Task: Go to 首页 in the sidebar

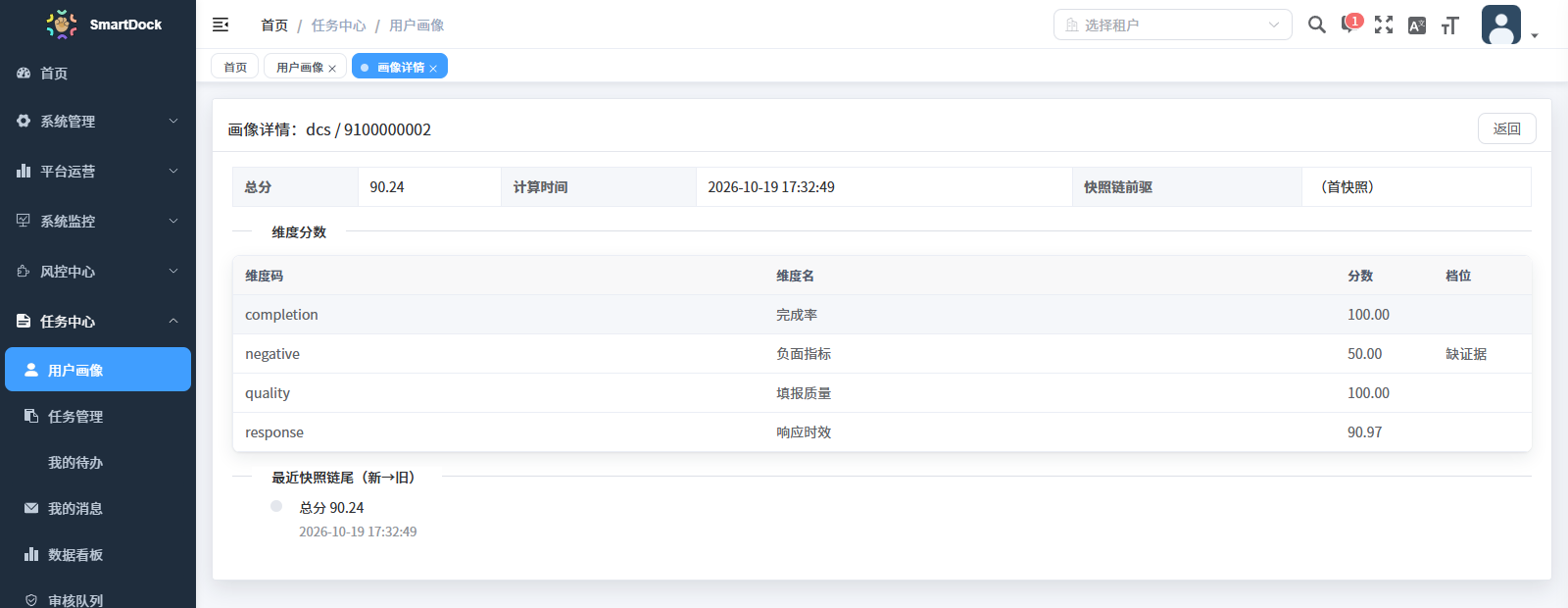Action: (98, 74)
